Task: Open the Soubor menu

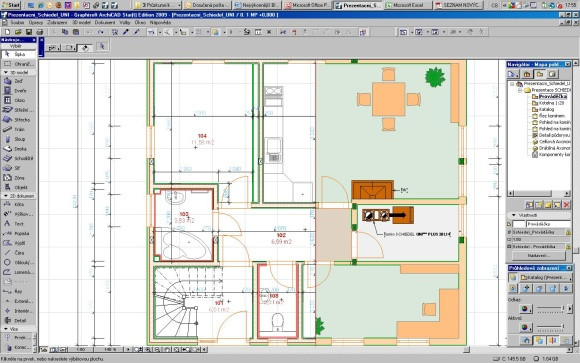Action: pyautogui.click(x=17, y=23)
